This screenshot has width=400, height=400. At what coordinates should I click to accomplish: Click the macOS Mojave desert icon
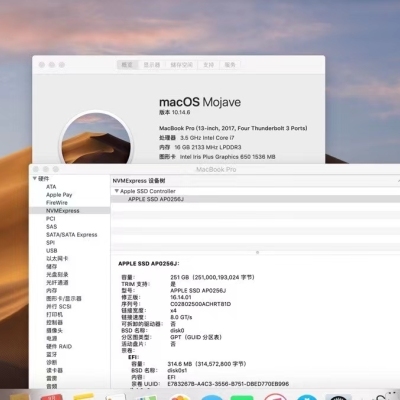96,138
